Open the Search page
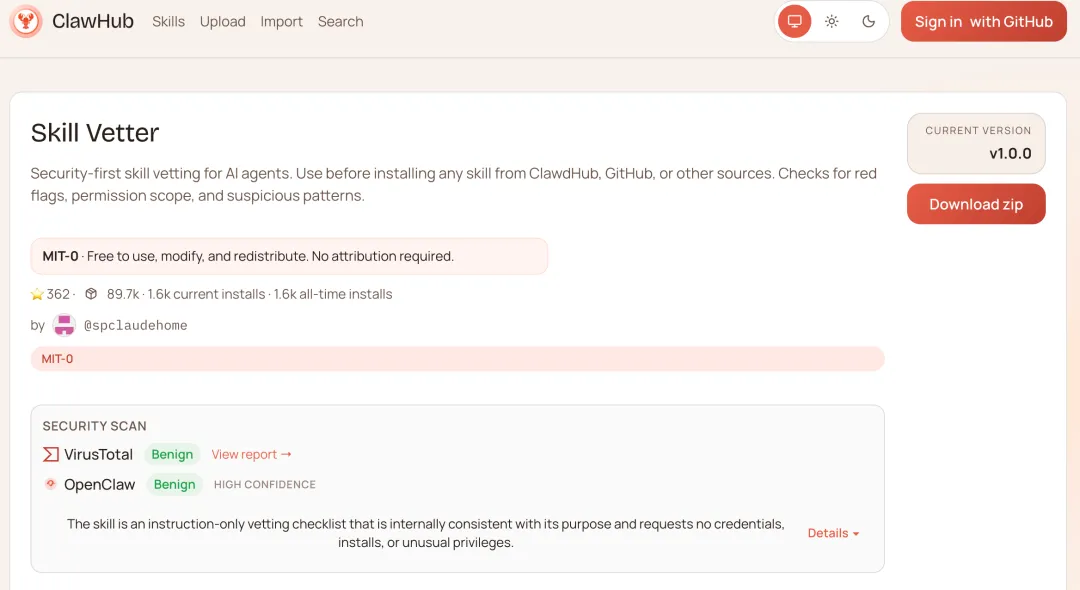1080x590 pixels. pyautogui.click(x=340, y=22)
